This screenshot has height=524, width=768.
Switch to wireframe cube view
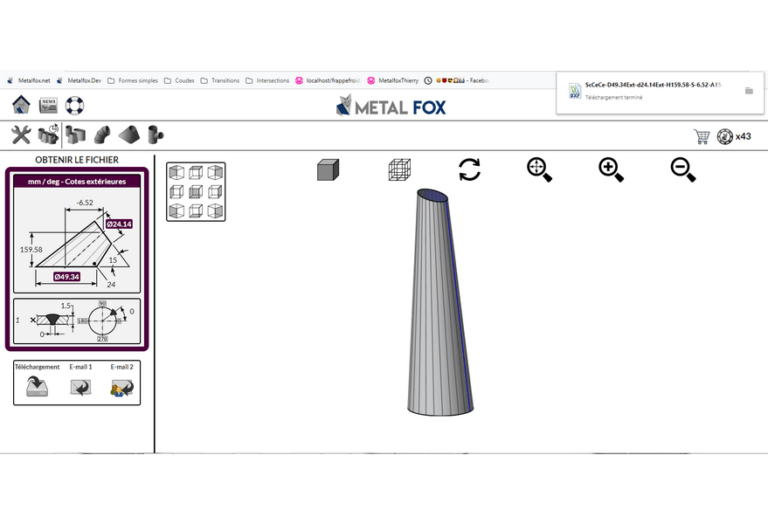click(x=400, y=169)
